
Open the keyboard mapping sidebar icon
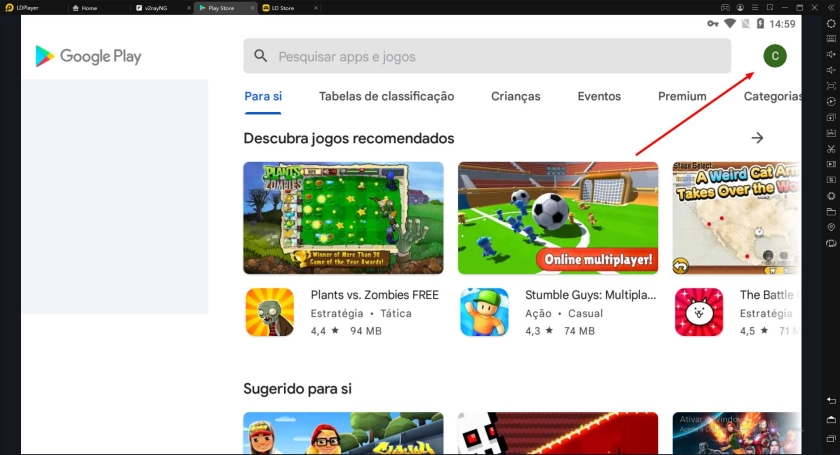pyautogui.click(x=831, y=39)
